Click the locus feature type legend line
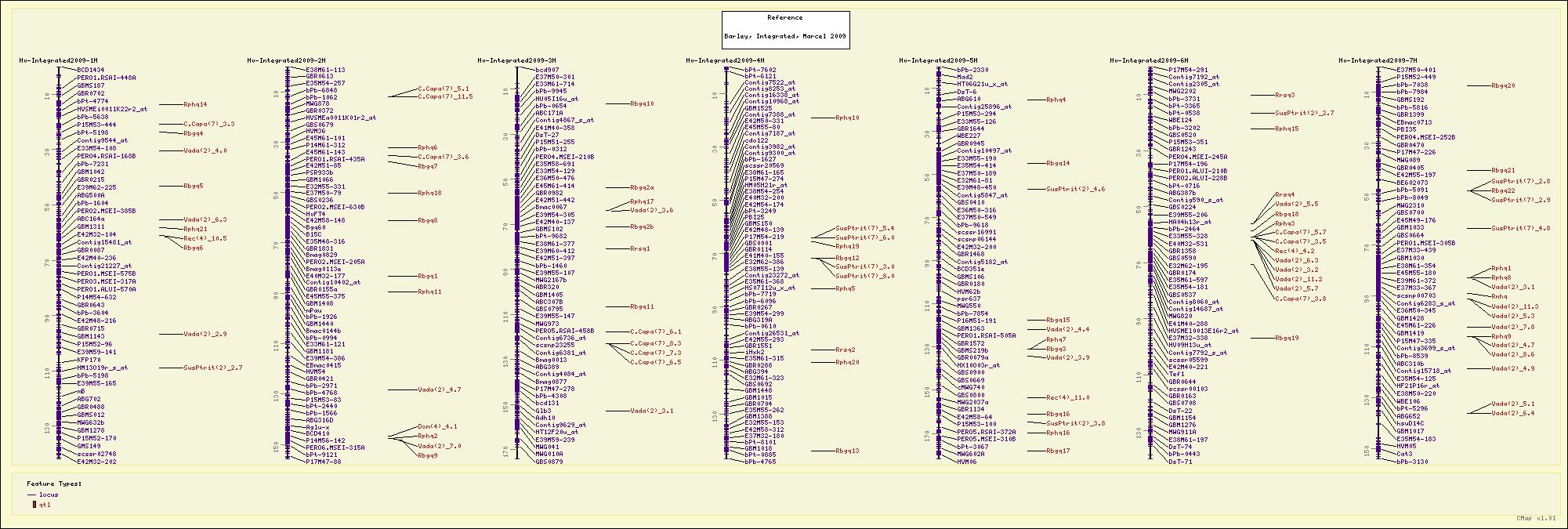The height and width of the screenshot is (529, 1568). [32, 495]
